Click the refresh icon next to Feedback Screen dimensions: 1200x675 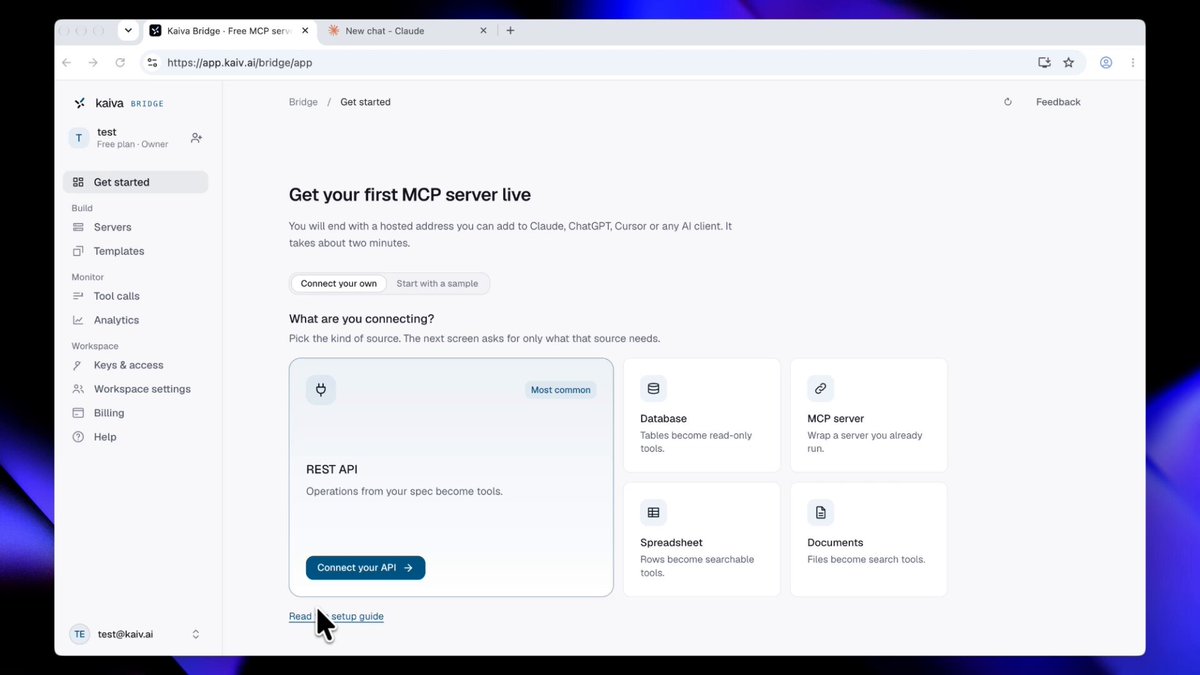pyautogui.click(x=1008, y=102)
